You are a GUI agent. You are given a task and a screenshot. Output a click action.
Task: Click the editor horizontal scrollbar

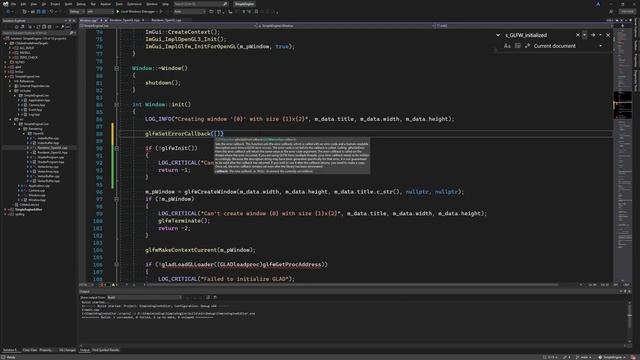pos(351,285)
